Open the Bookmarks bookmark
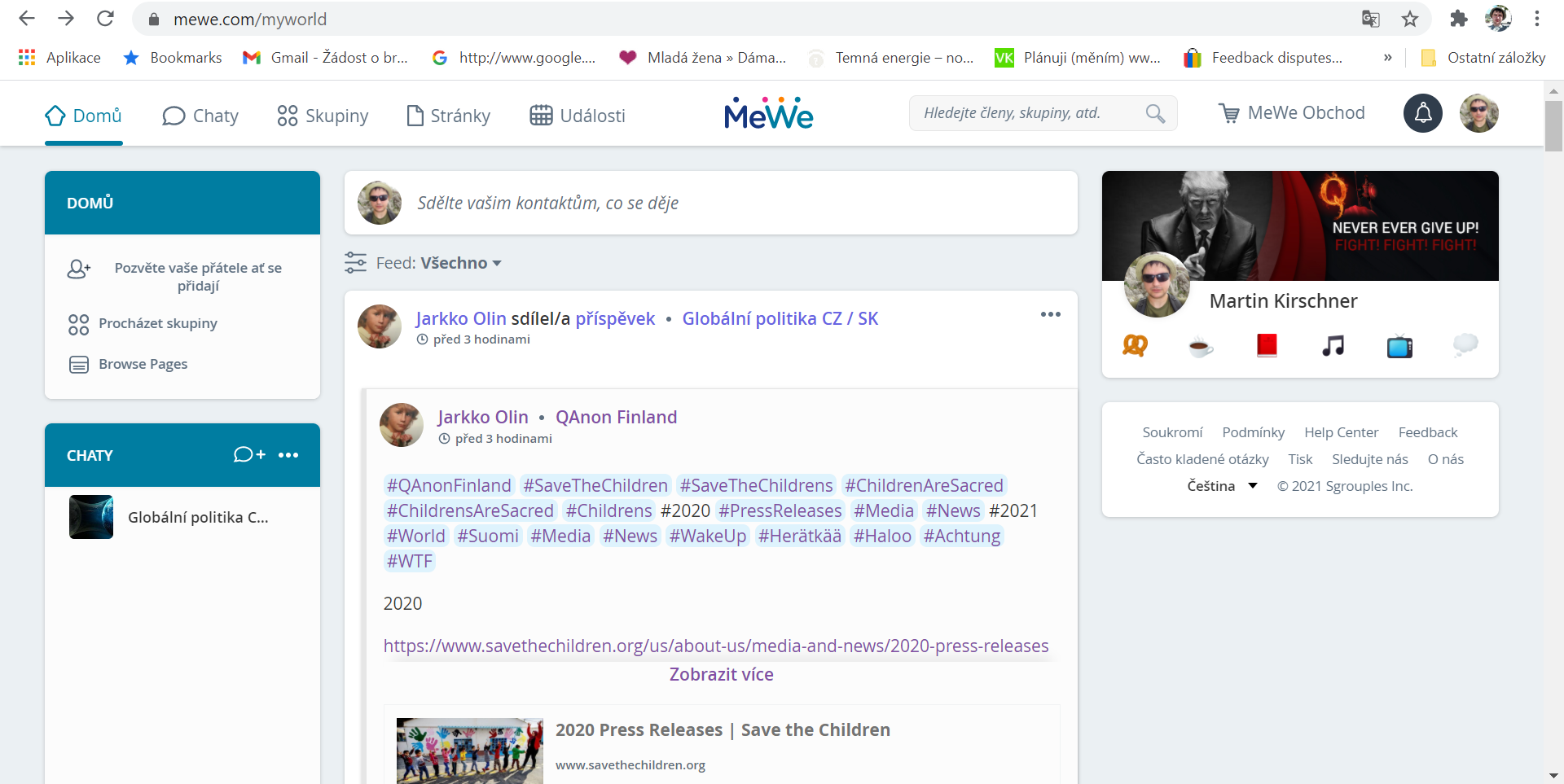Viewport: 1564px width, 784px height. coord(173,58)
